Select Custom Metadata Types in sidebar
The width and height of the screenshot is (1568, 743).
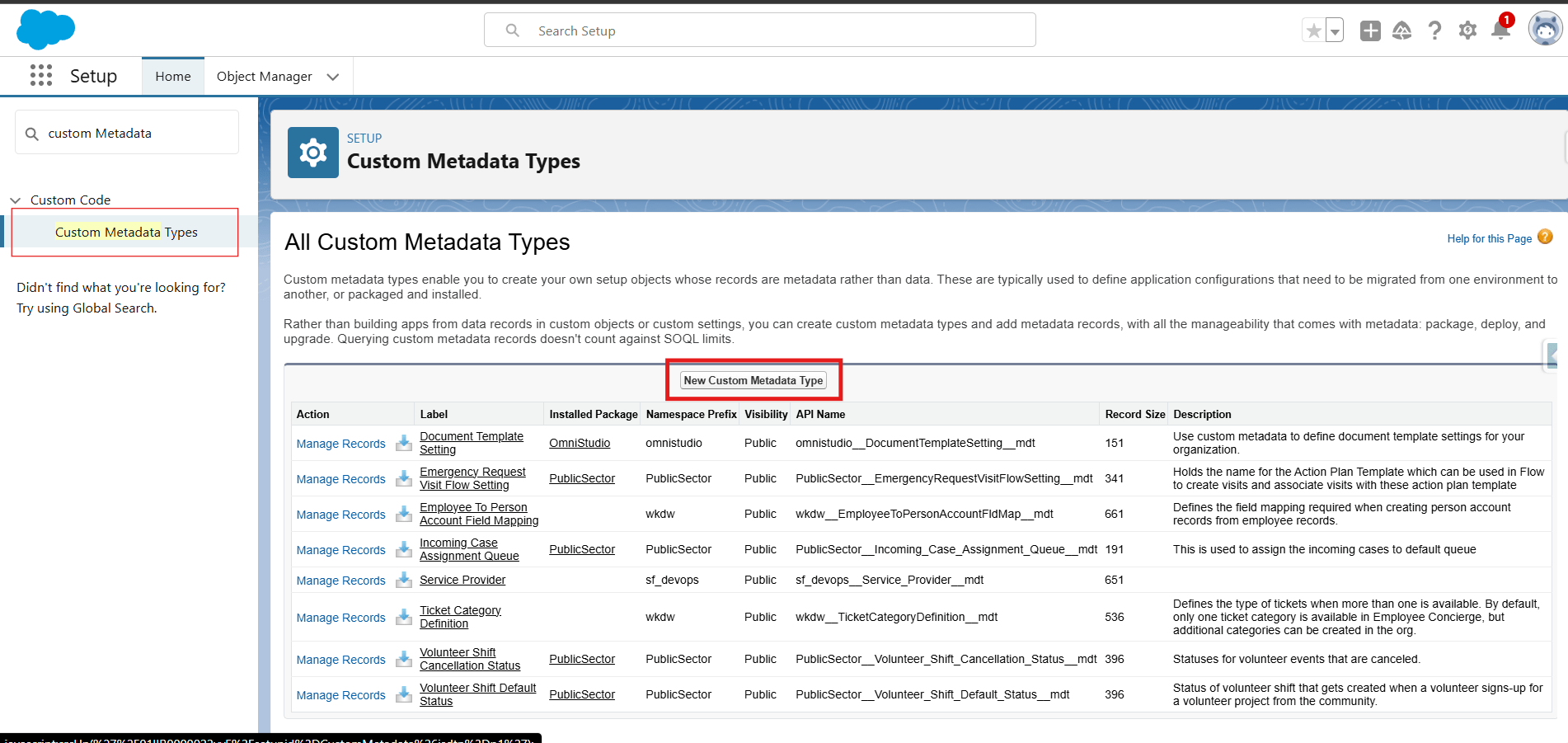[126, 233]
